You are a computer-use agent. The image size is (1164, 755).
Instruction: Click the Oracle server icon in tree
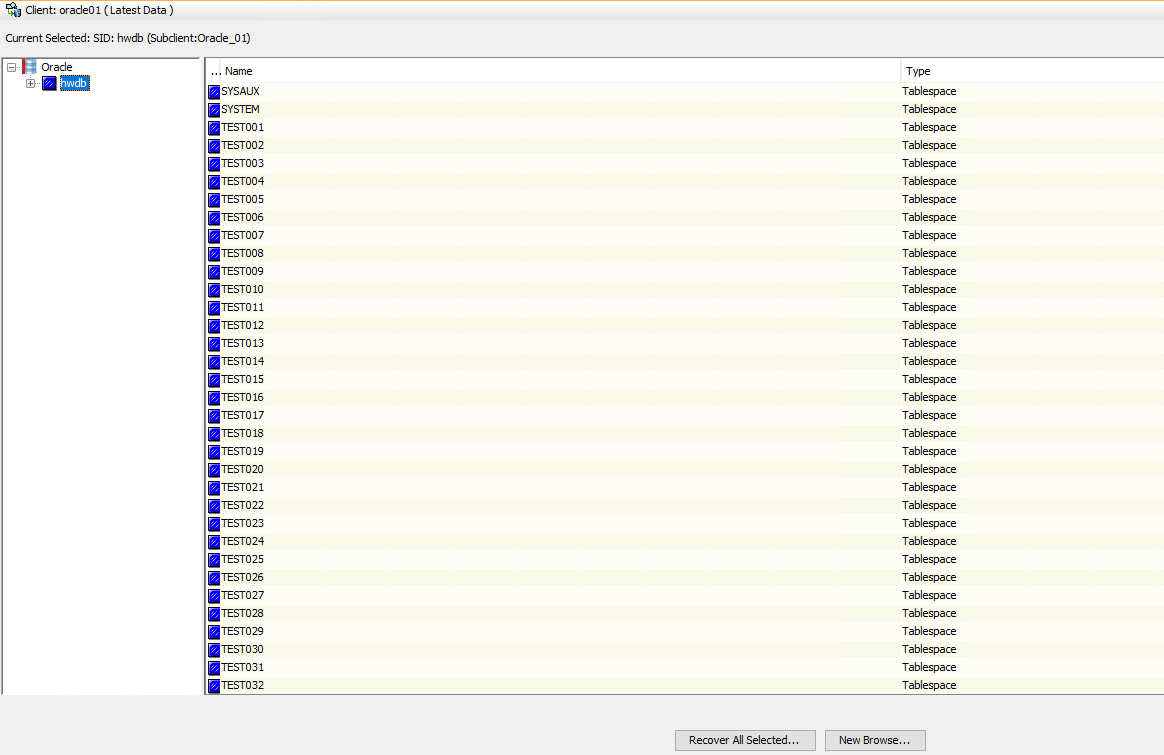[x=29, y=67]
